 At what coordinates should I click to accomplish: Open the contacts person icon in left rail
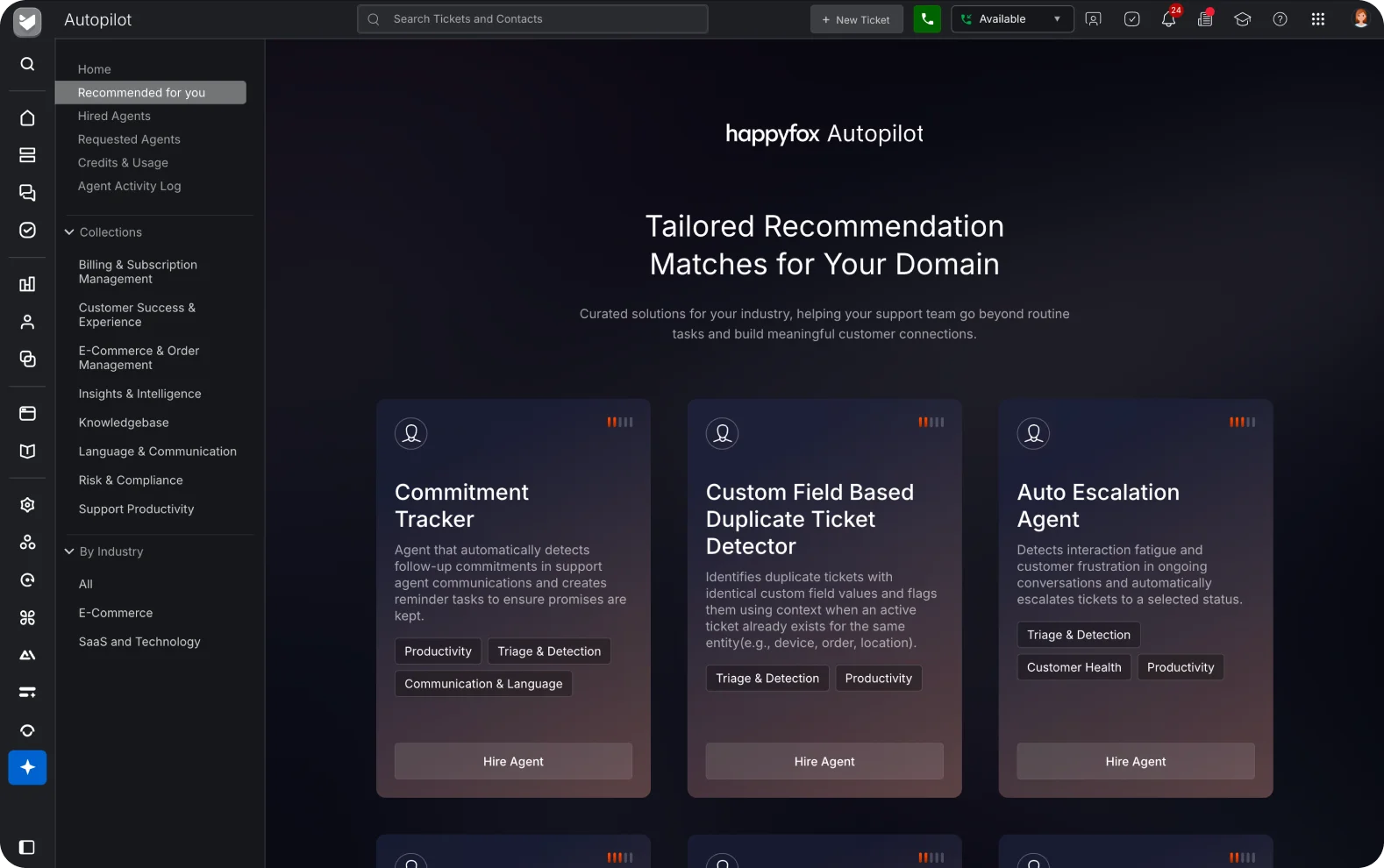click(27, 322)
